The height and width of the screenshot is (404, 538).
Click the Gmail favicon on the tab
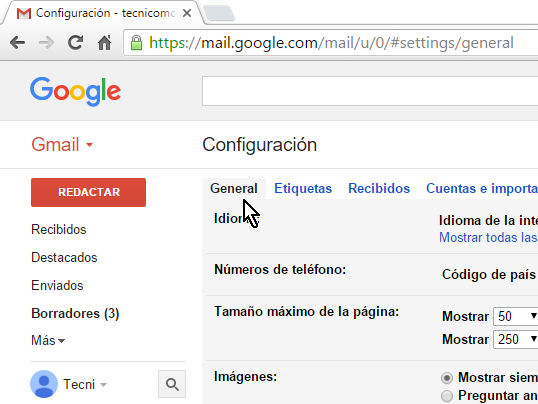[24, 13]
